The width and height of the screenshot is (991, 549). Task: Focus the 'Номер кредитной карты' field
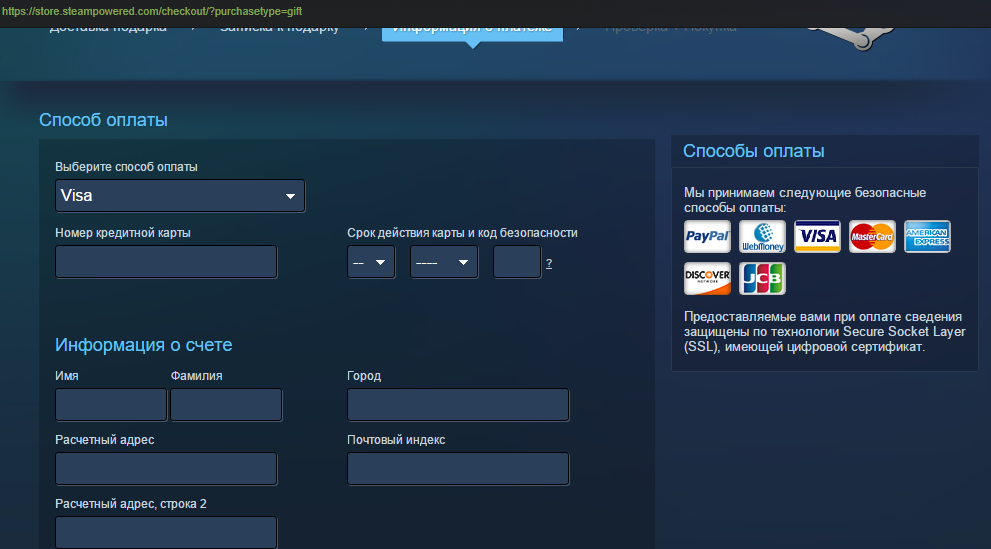coord(166,262)
